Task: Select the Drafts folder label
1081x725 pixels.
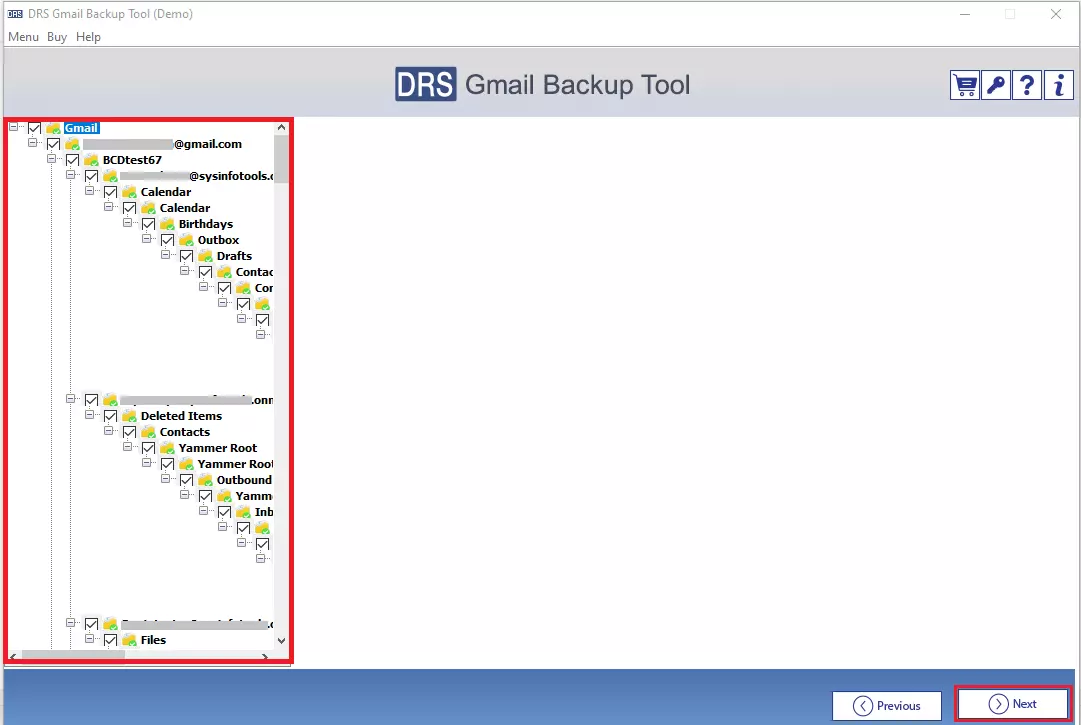Action: point(234,256)
